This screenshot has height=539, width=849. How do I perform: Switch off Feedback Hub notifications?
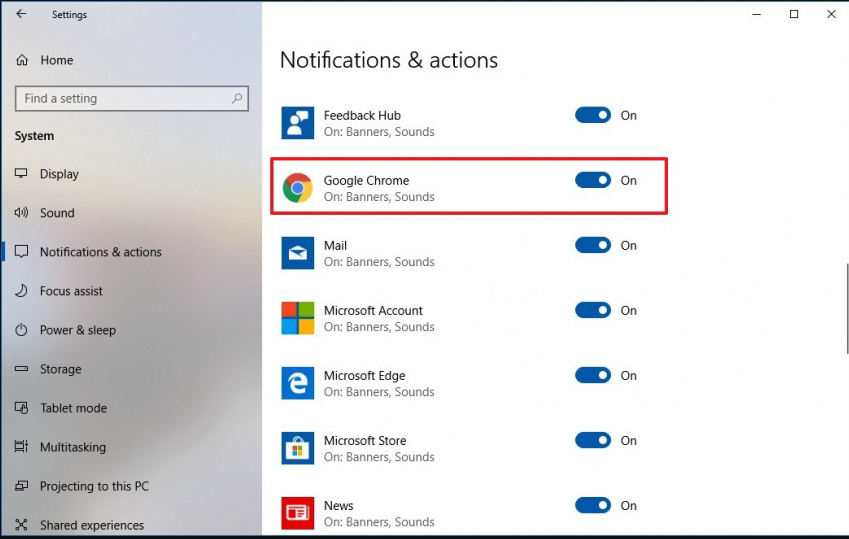(593, 115)
